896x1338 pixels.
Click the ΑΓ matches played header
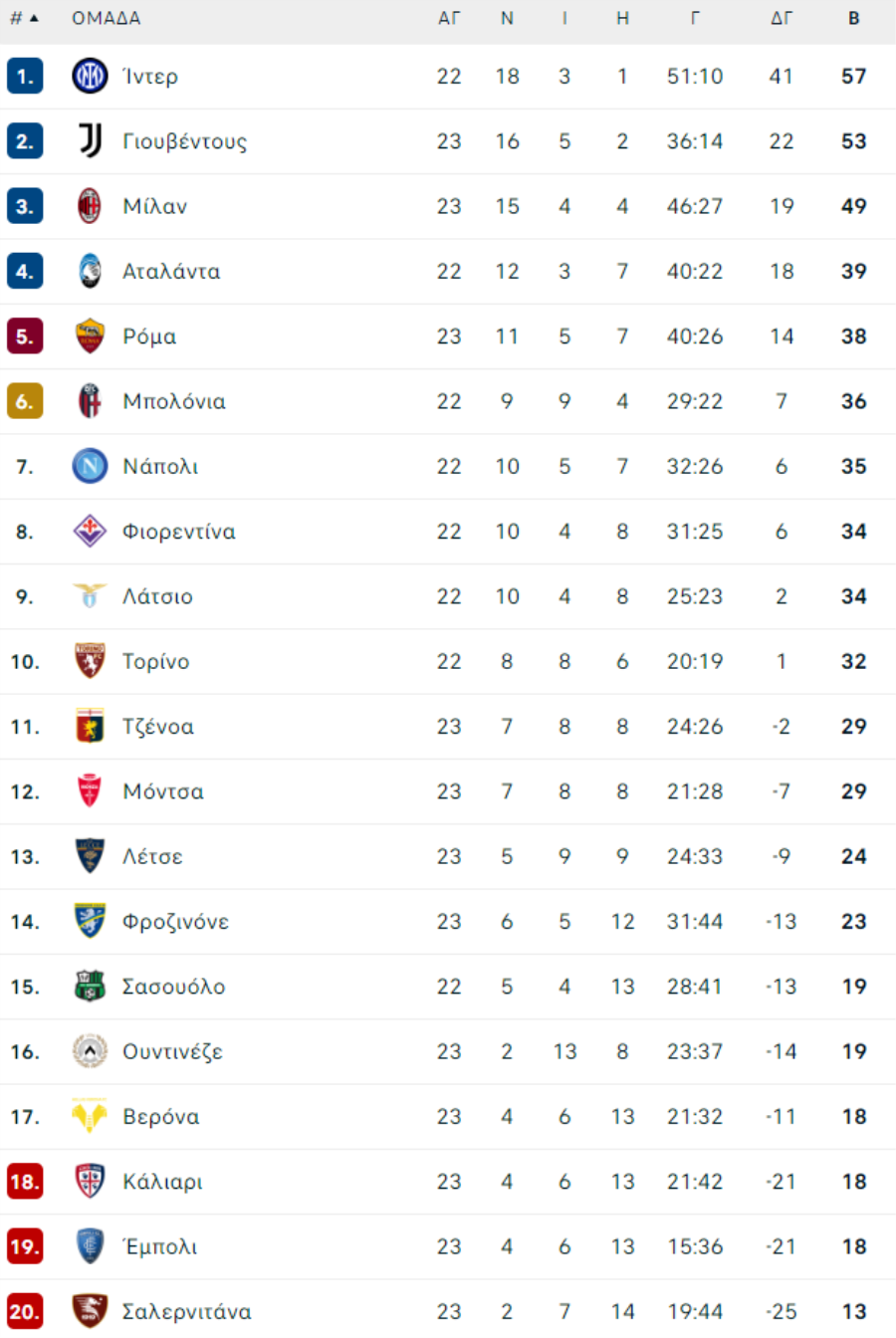tap(449, 18)
